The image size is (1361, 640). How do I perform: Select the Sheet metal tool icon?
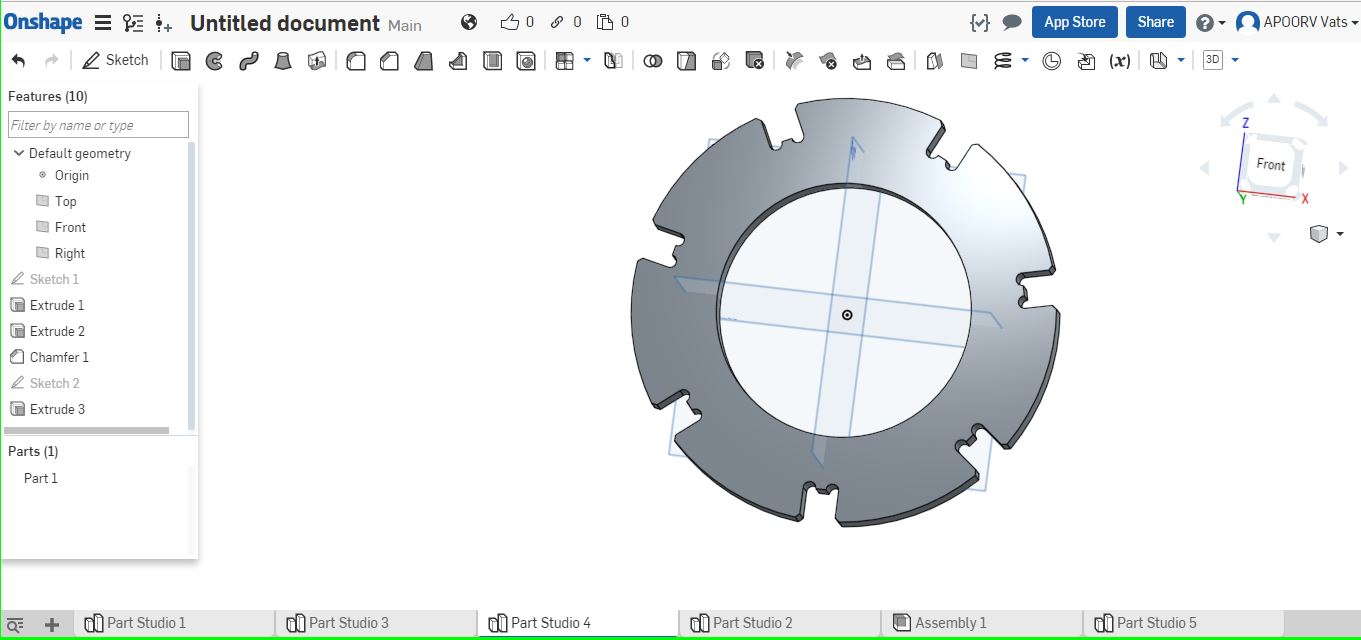click(1159, 61)
